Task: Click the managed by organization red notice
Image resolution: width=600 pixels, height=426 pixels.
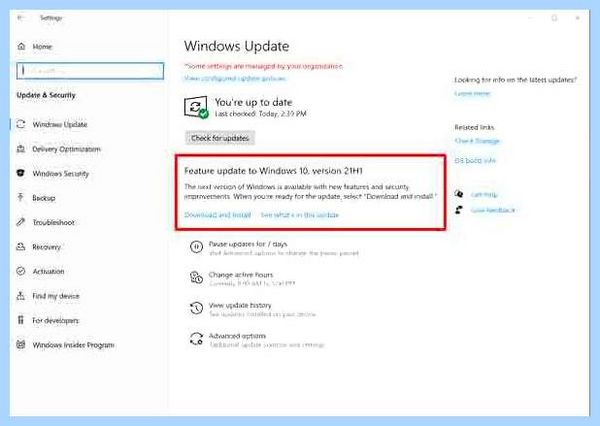Action: pyautogui.click(x=264, y=66)
